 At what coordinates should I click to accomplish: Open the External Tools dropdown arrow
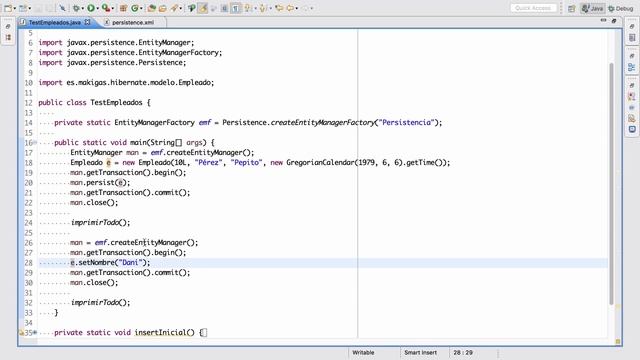click(x=113, y=8)
